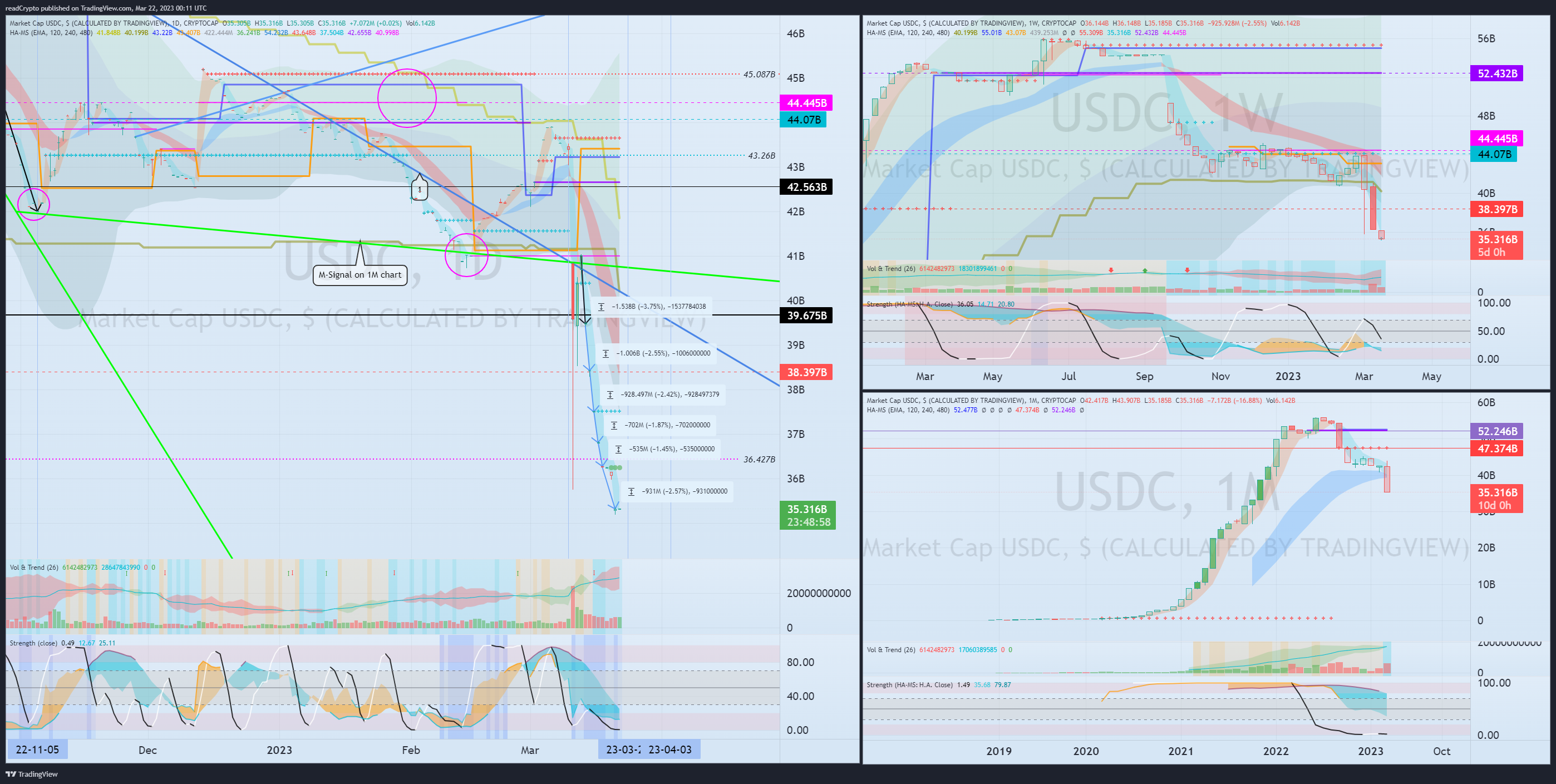Image resolution: width=1556 pixels, height=784 pixels.
Task: Click the 22-11-05 date label on time axis
Action: click(x=37, y=750)
